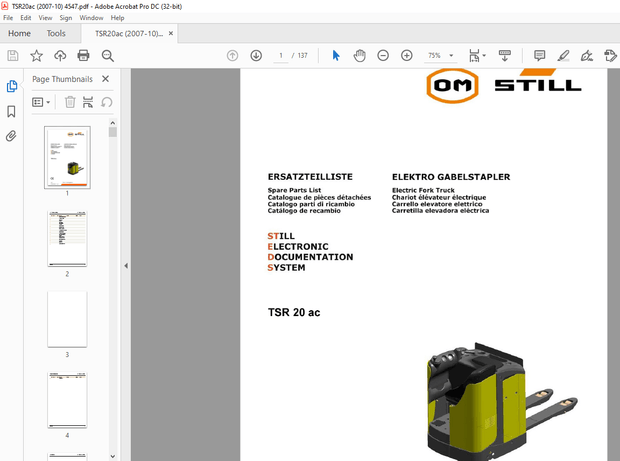Add document to starred with star icon
The height and width of the screenshot is (461, 620).
pos(36,56)
